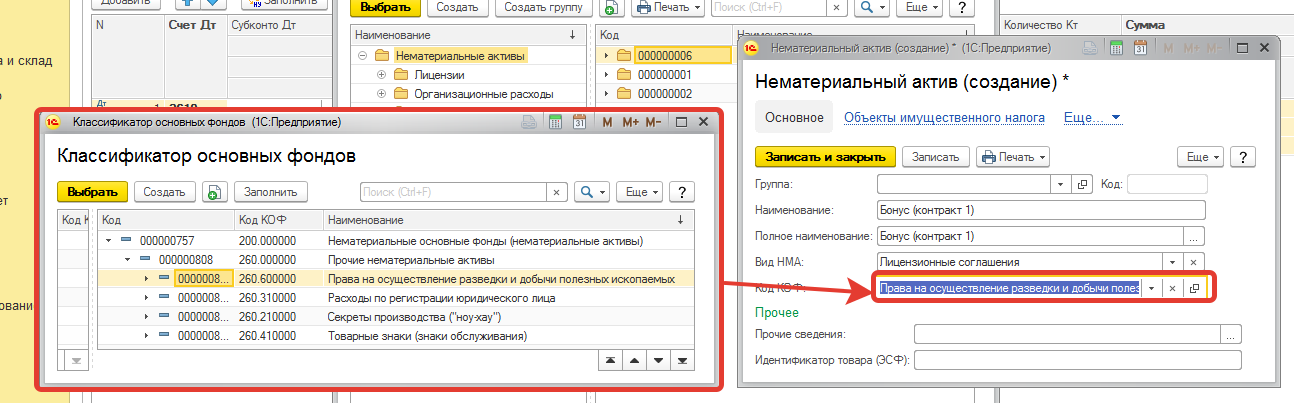Collapse the 000000757 tree row
Screen dimensions: 1294x403
107,241
